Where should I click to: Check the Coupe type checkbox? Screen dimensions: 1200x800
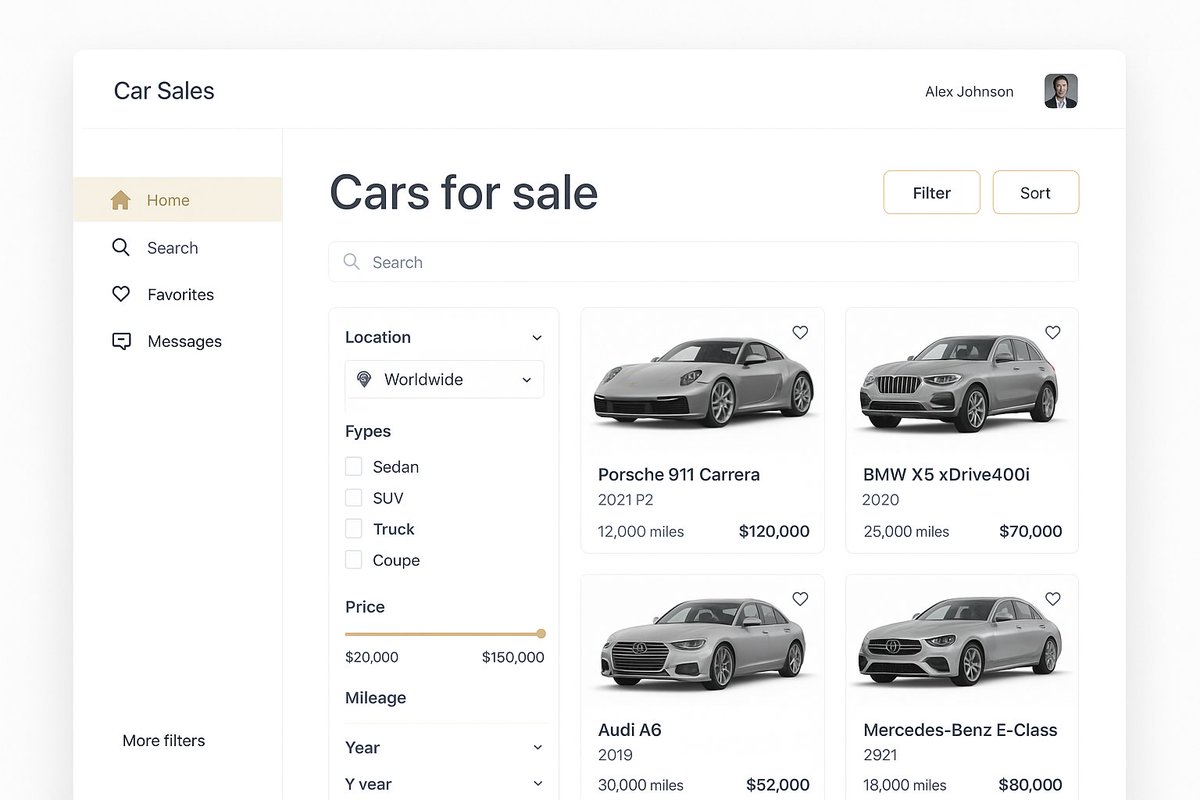tap(353, 559)
